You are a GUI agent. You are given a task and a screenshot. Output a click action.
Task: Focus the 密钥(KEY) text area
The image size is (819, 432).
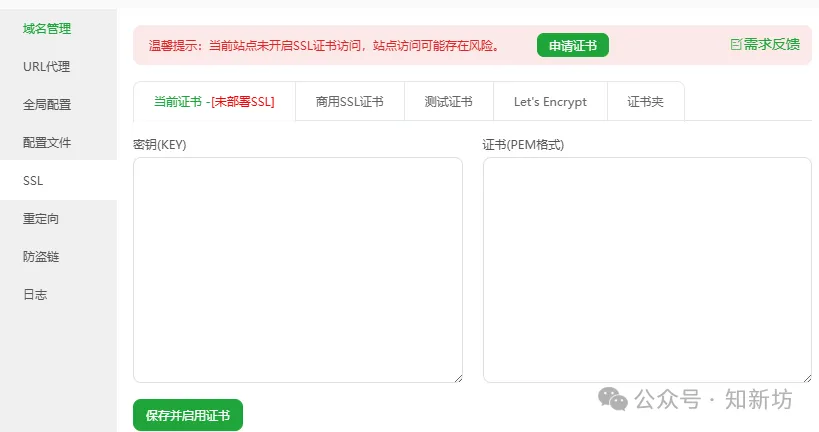tap(298, 270)
